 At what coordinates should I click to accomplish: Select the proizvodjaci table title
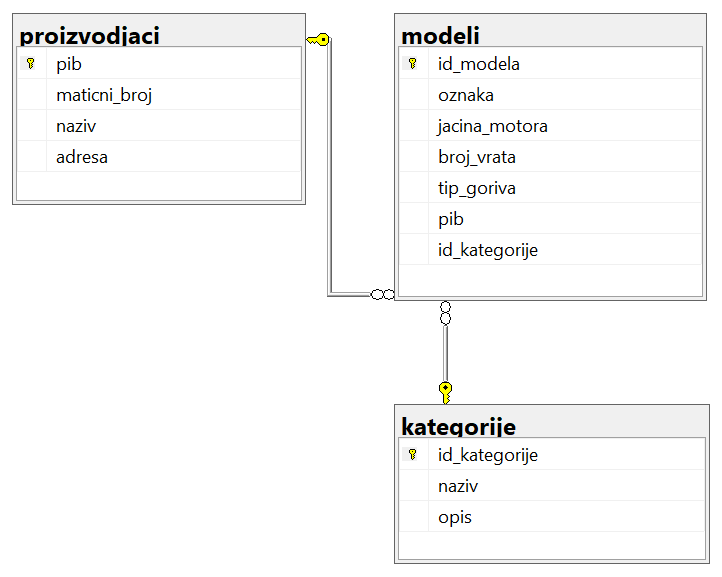pyautogui.click(x=90, y=36)
